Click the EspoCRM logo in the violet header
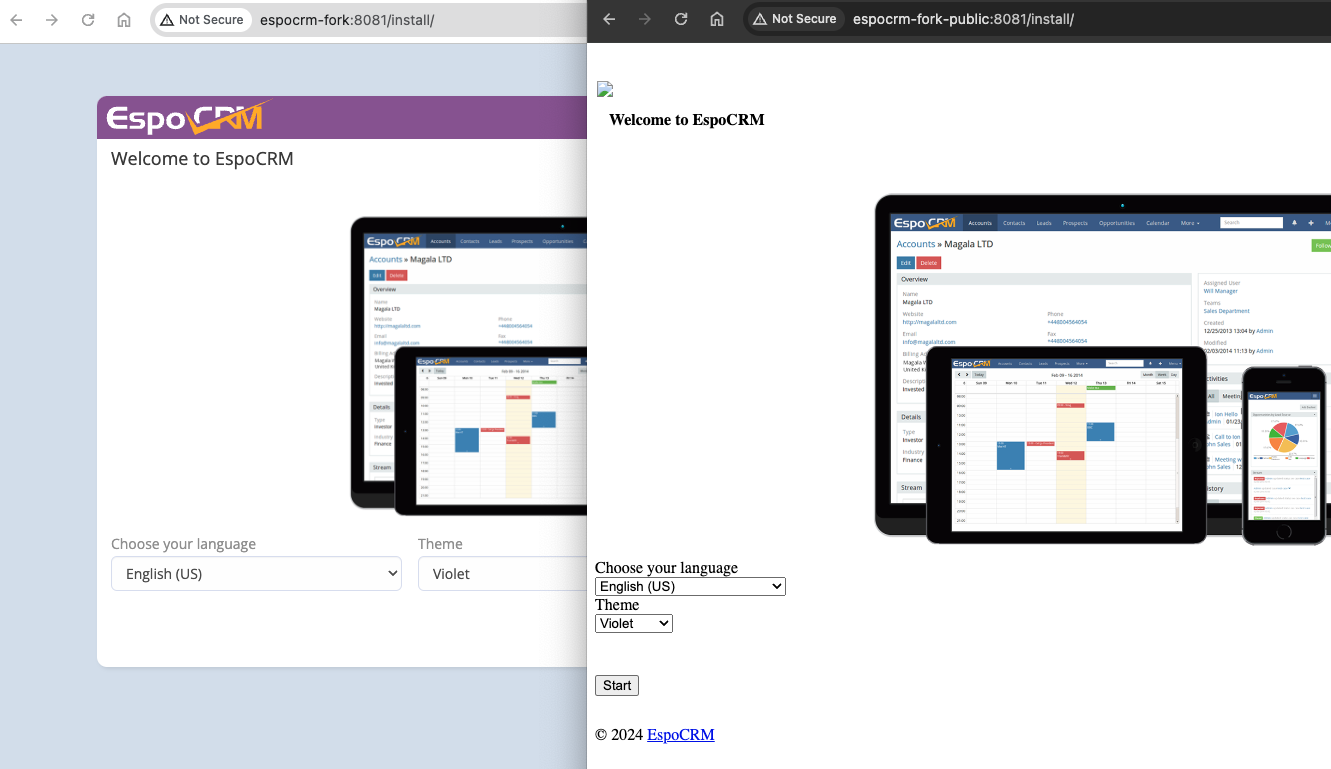Image resolution: width=1331 pixels, height=769 pixels. click(x=188, y=118)
